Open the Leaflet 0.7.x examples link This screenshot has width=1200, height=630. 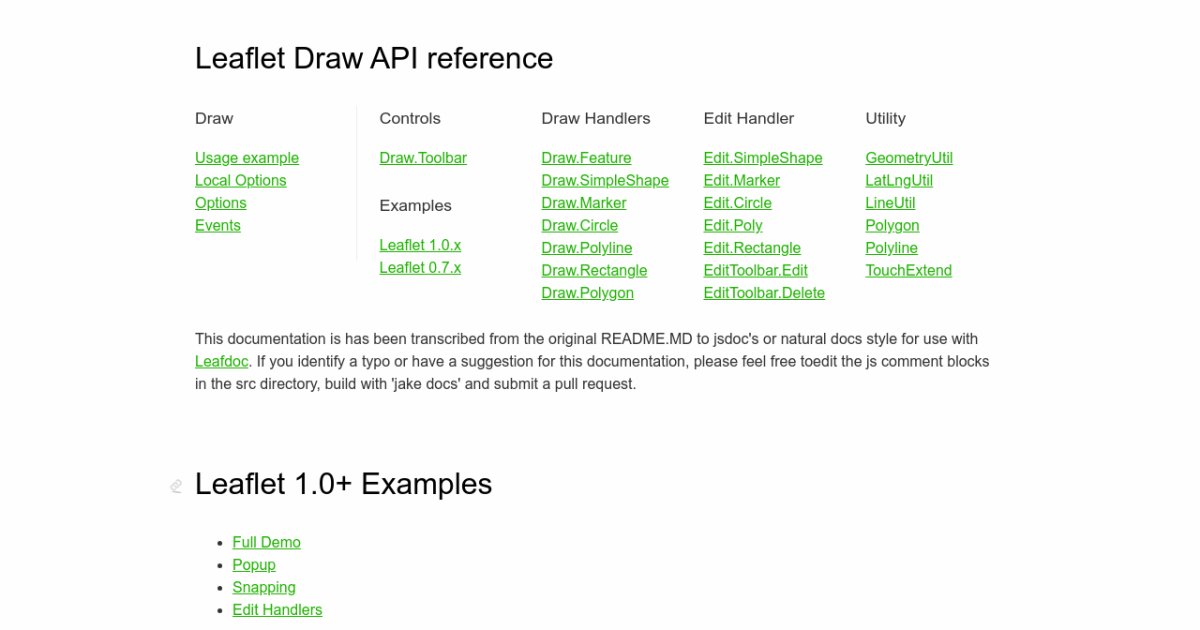pos(420,267)
